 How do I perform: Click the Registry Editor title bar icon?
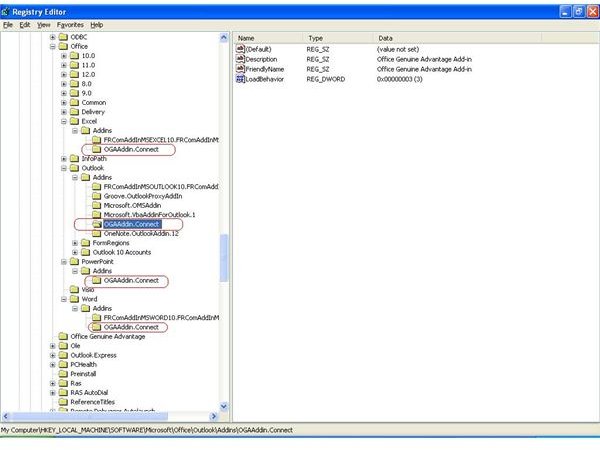(5, 11)
